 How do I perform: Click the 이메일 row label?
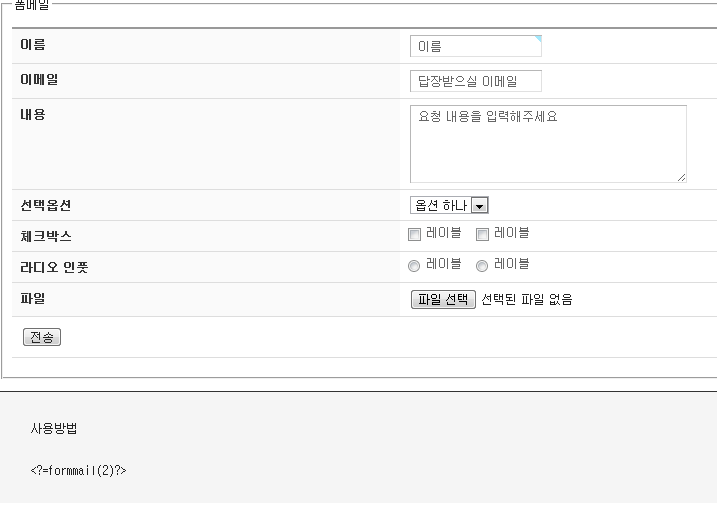40,79
